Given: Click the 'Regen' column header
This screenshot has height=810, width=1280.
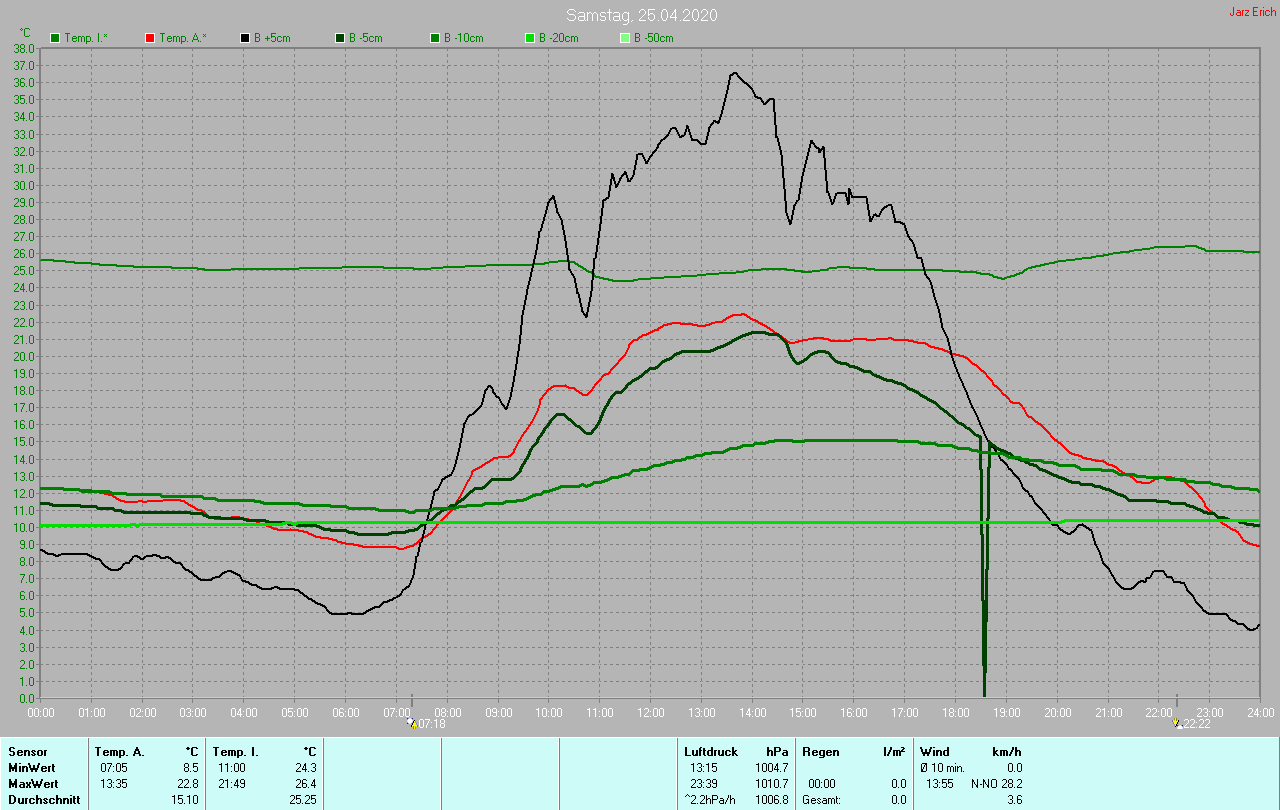Looking at the screenshot, I should pos(821,751).
